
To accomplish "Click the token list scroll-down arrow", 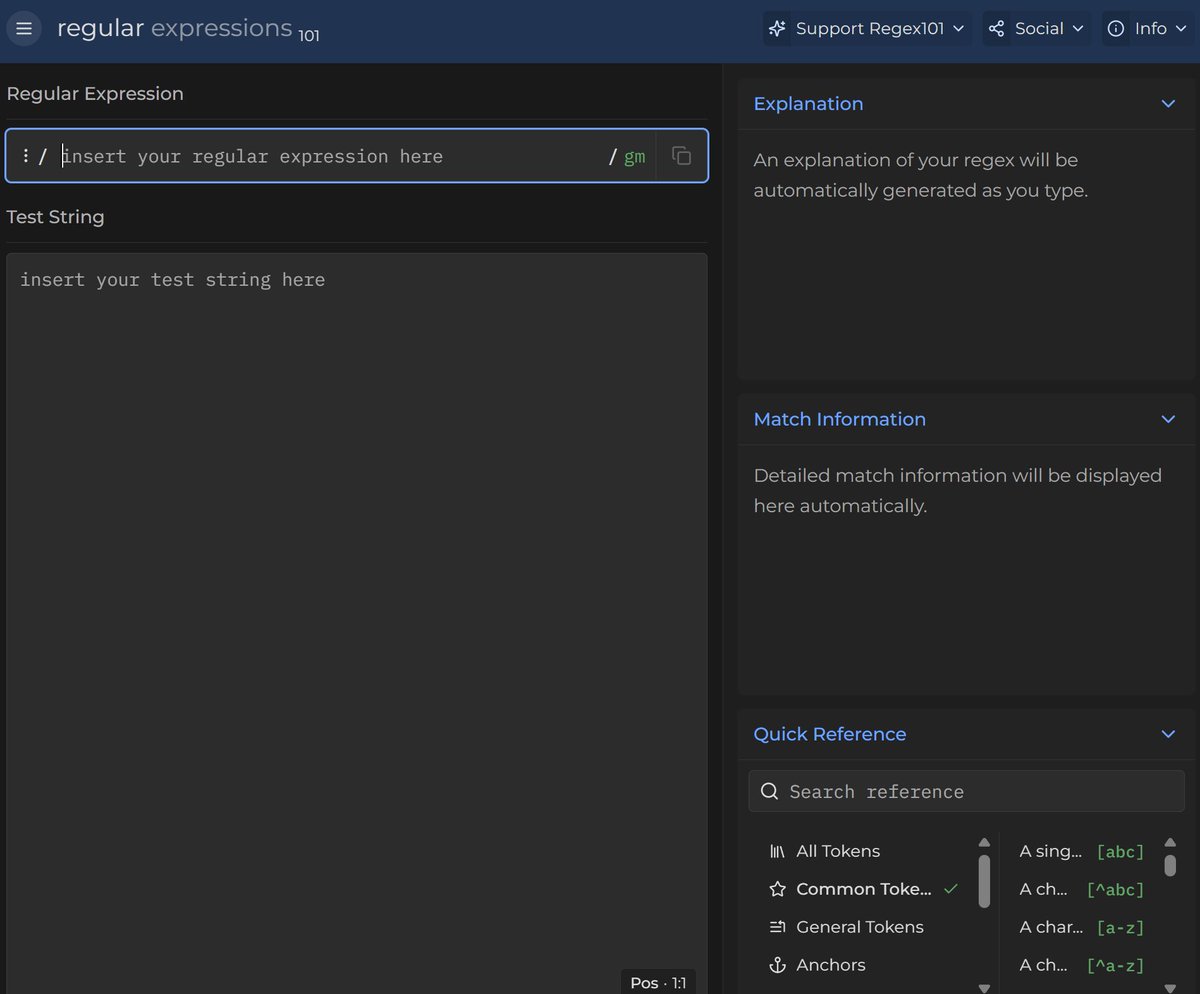I will click(1170, 987).
